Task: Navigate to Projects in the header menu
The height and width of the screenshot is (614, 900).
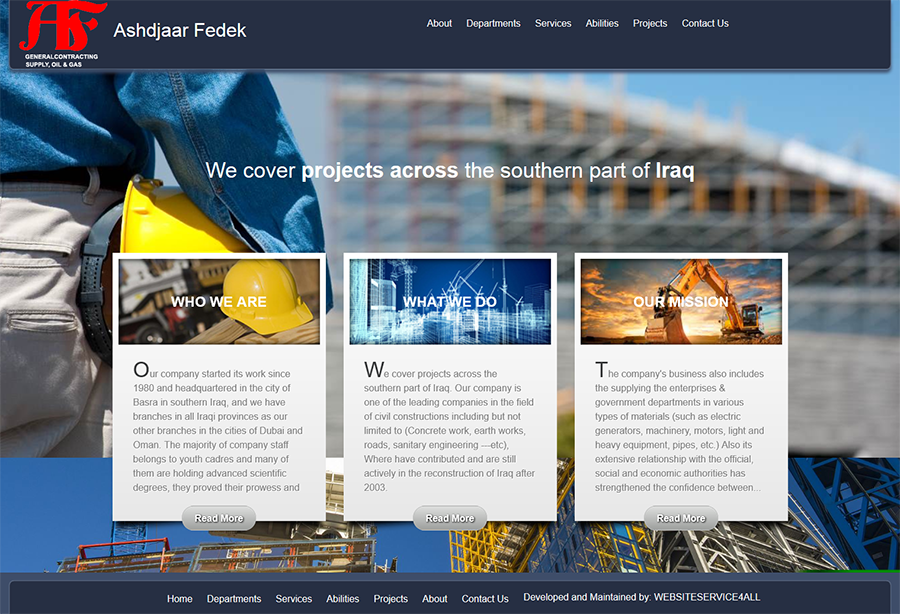Action: pos(650,23)
